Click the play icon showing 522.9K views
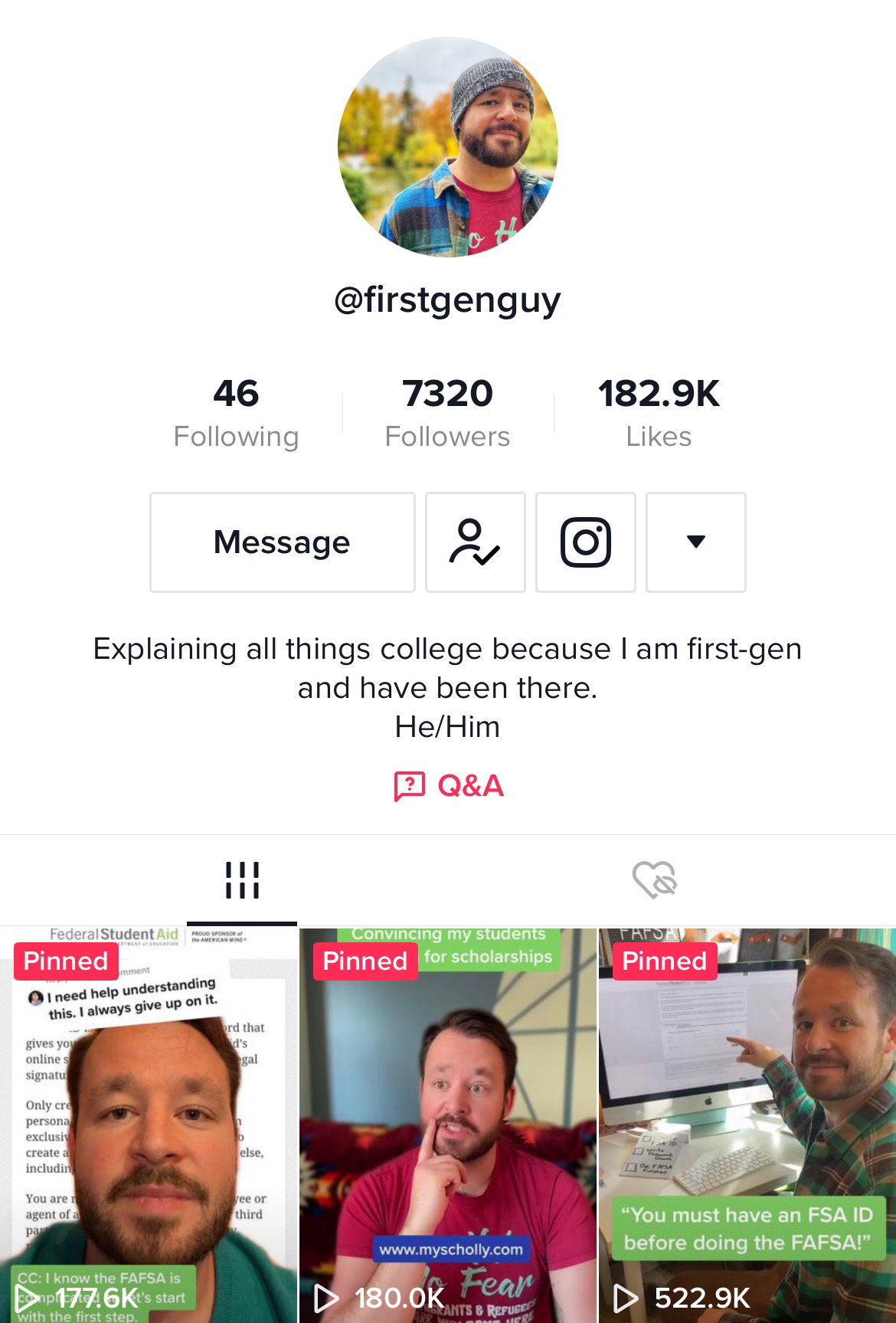The width and height of the screenshot is (896, 1323). 626,1298
